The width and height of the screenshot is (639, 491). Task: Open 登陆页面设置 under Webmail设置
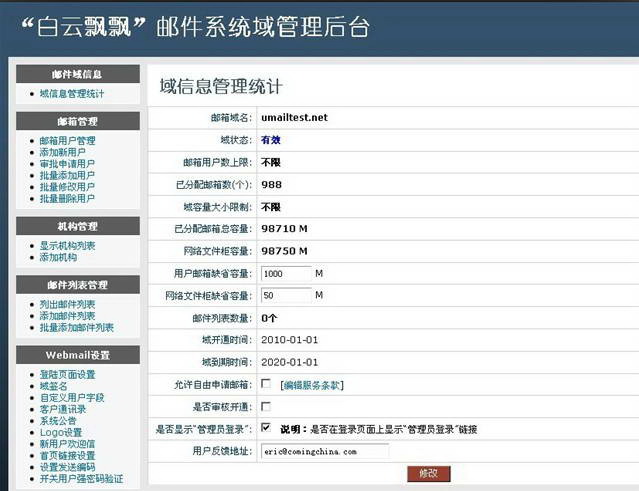point(67,374)
